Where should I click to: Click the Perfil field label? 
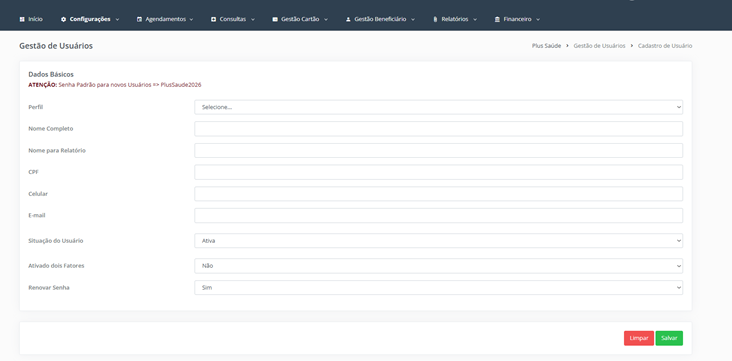tap(36, 107)
